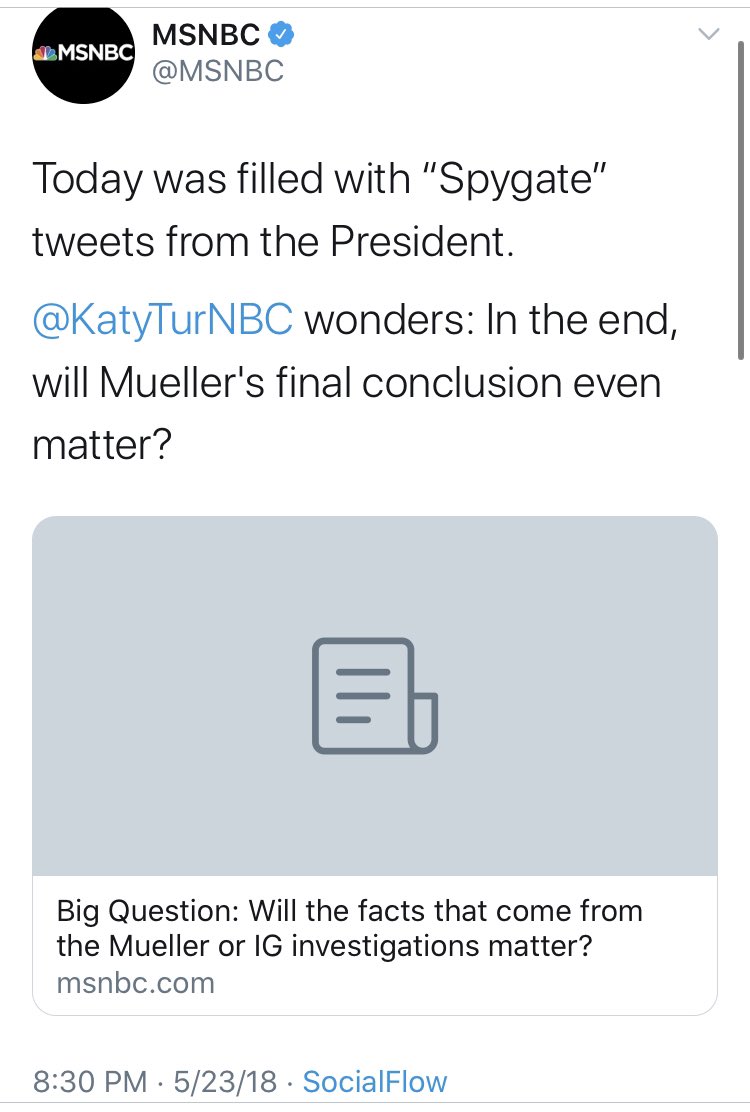Click the vertical scrollbar thumb
The width and height of the screenshot is (750, 1112).
[741, 202]
